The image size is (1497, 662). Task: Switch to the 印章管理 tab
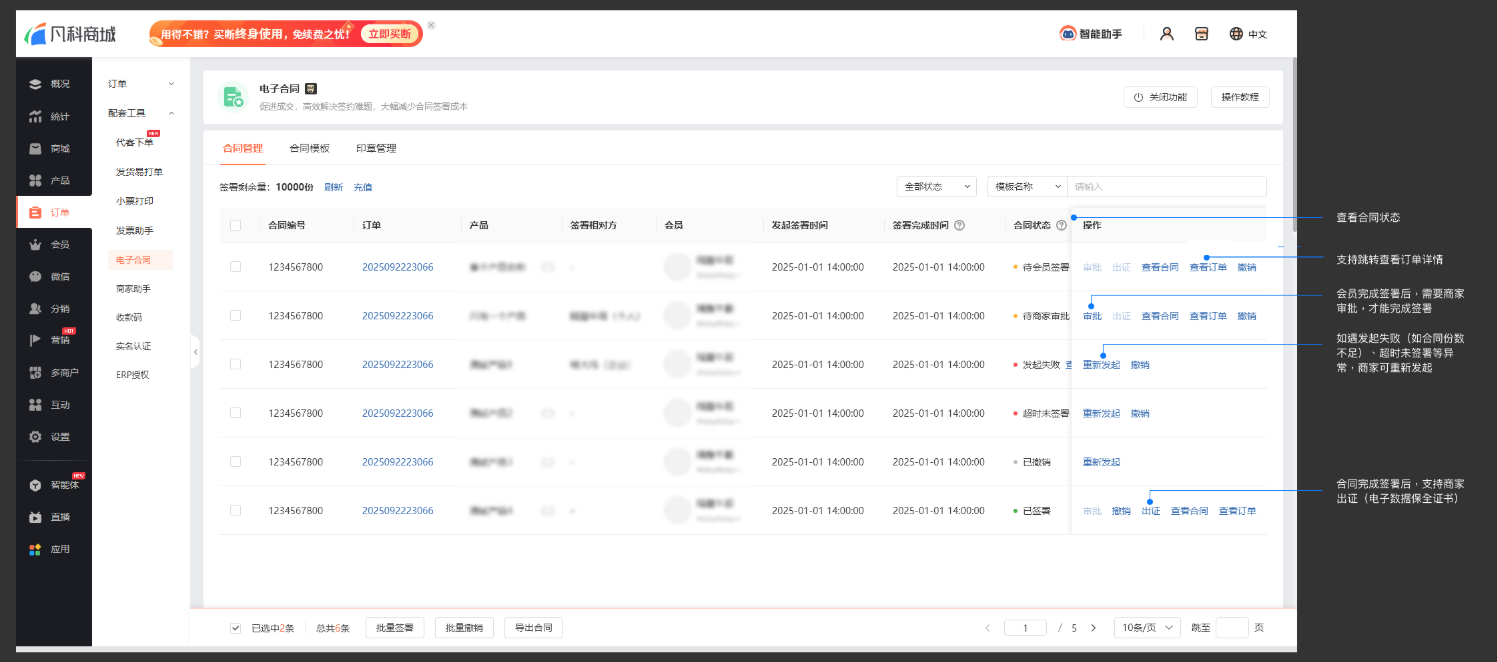(376, 148)
